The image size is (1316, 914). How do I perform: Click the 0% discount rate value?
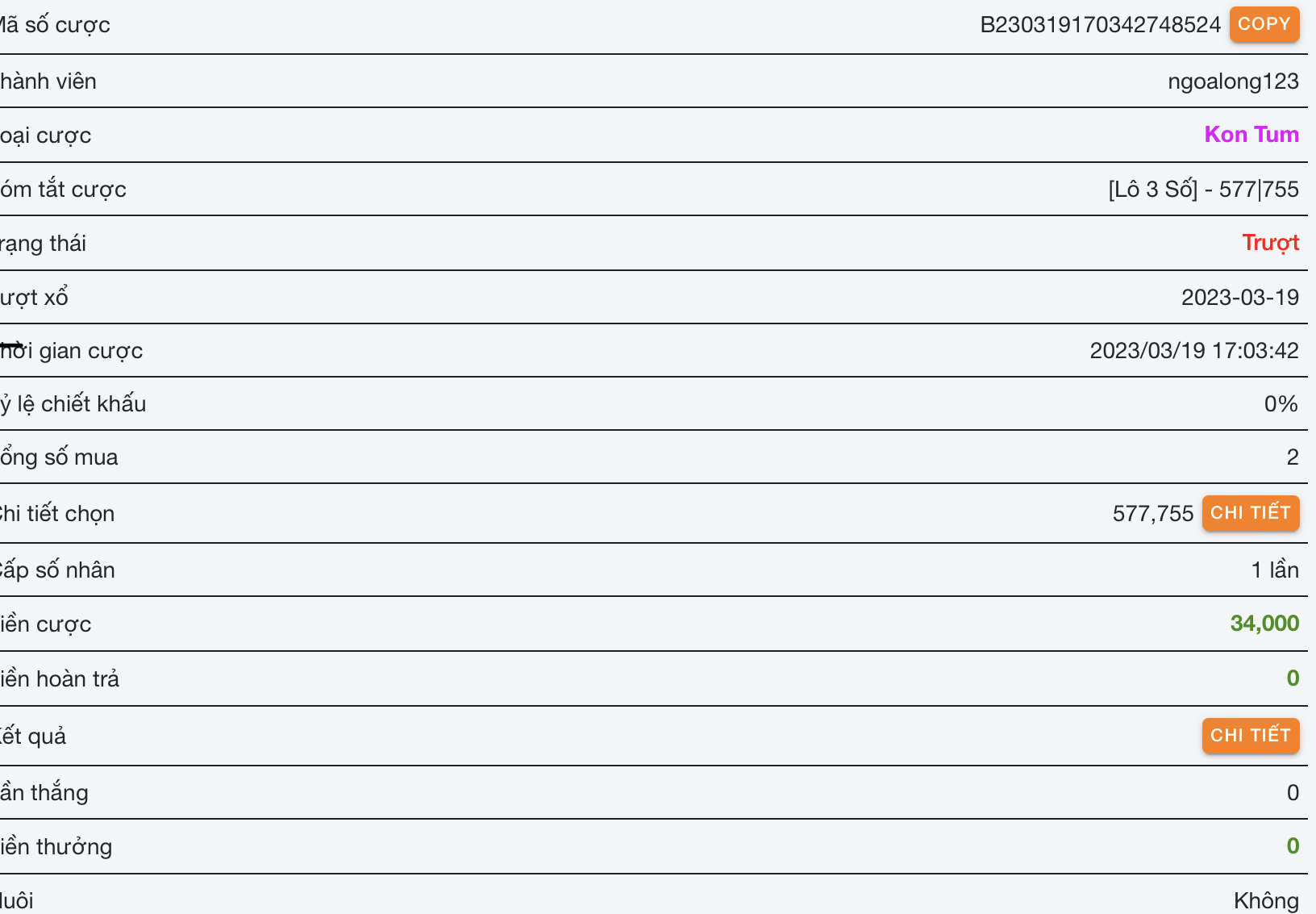pyautogui.click(x=1281, y=404)
